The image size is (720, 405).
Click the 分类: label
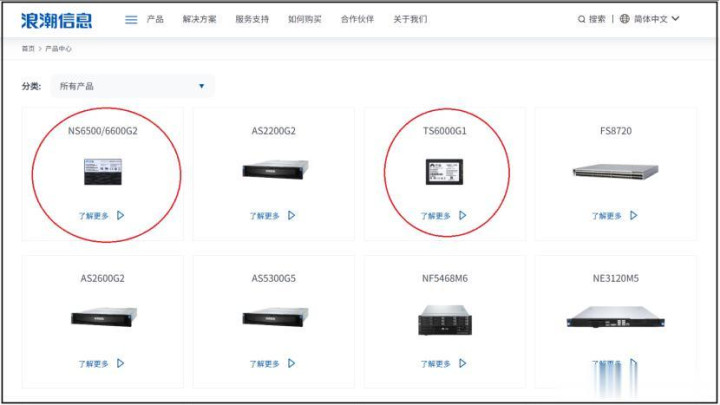click(x=31, y=86)
